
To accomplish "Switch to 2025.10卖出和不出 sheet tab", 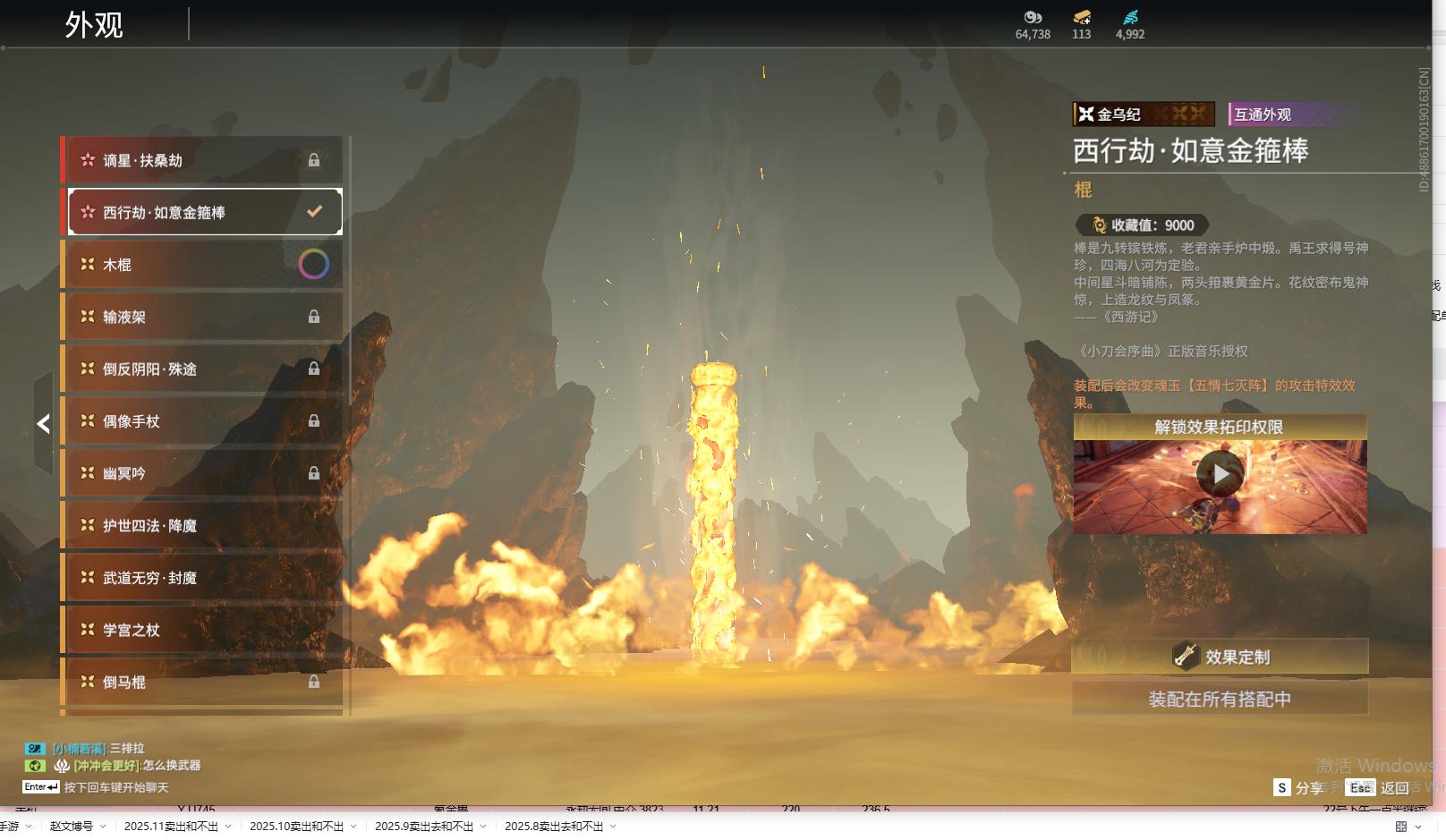I will click(x=296, y=827).
